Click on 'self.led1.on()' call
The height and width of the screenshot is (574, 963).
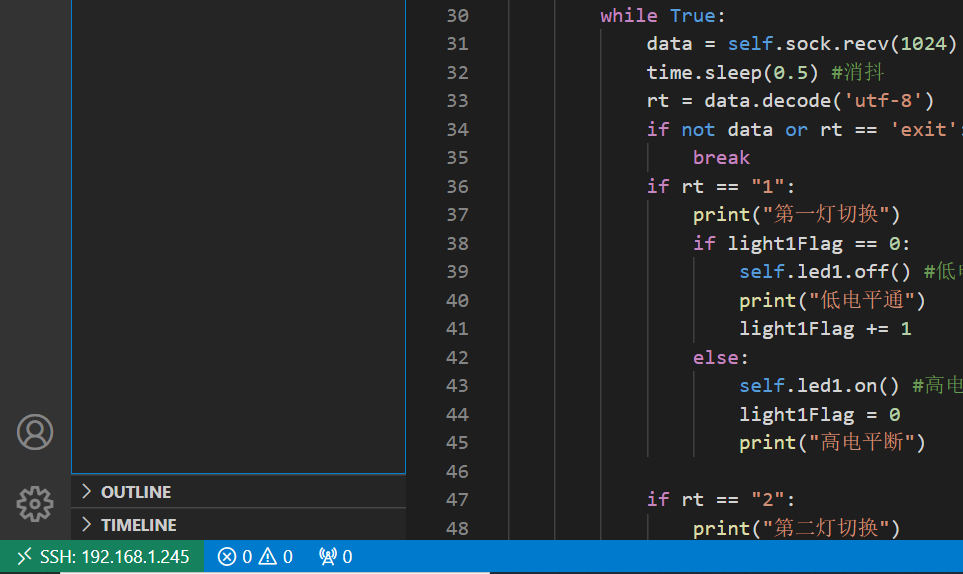tap(819, 386)
